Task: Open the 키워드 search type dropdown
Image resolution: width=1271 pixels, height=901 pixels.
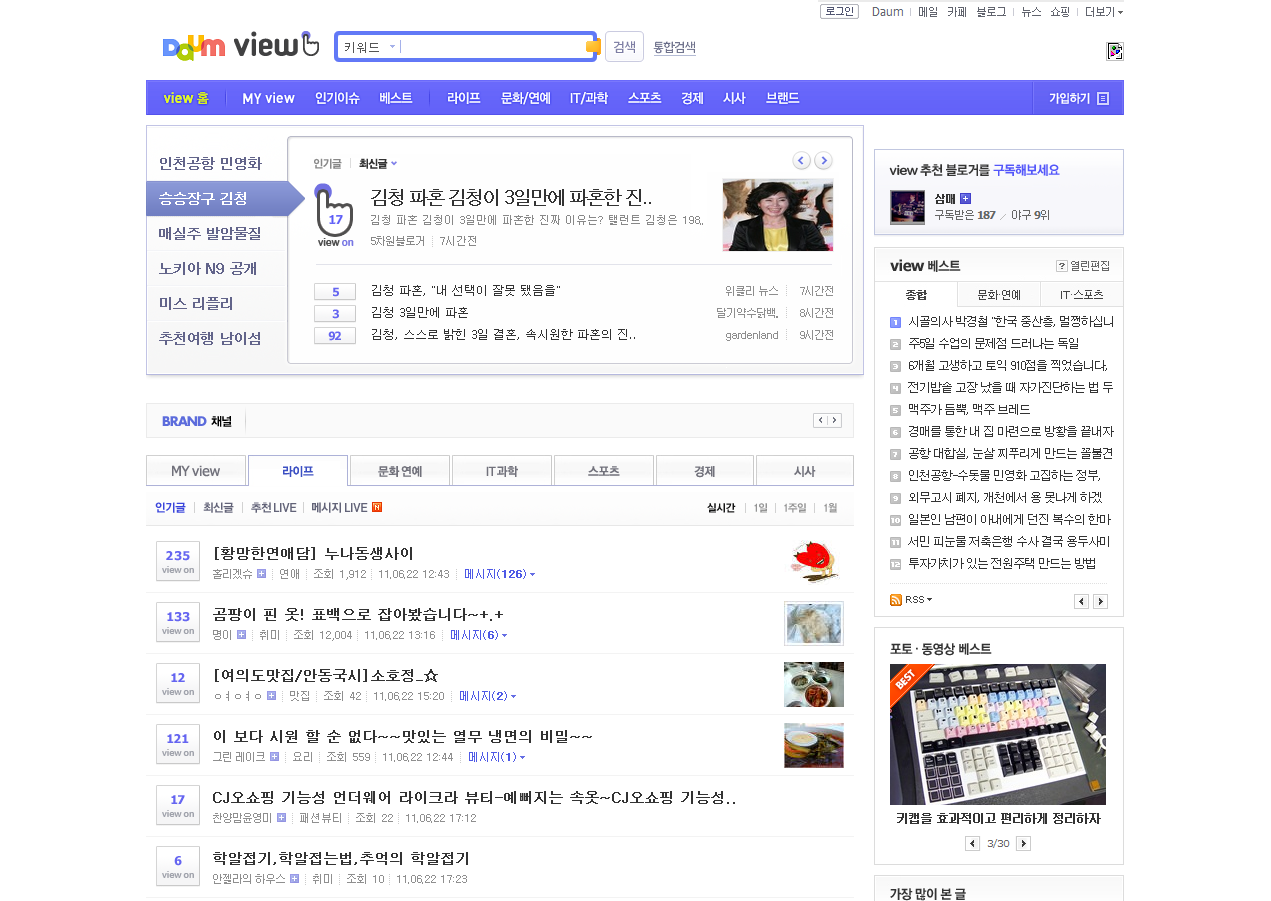Action: pos(369,47)
